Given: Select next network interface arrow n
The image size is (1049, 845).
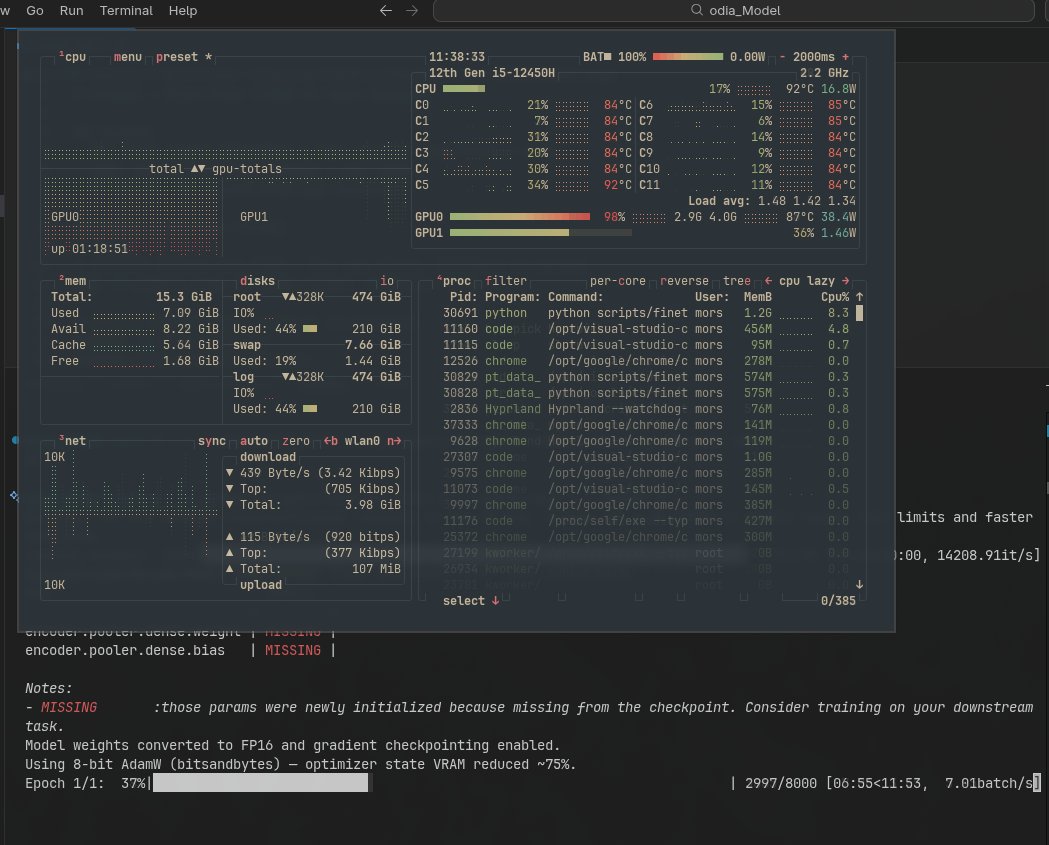Looking at the screenshot, I should click(x=394, y=441).
